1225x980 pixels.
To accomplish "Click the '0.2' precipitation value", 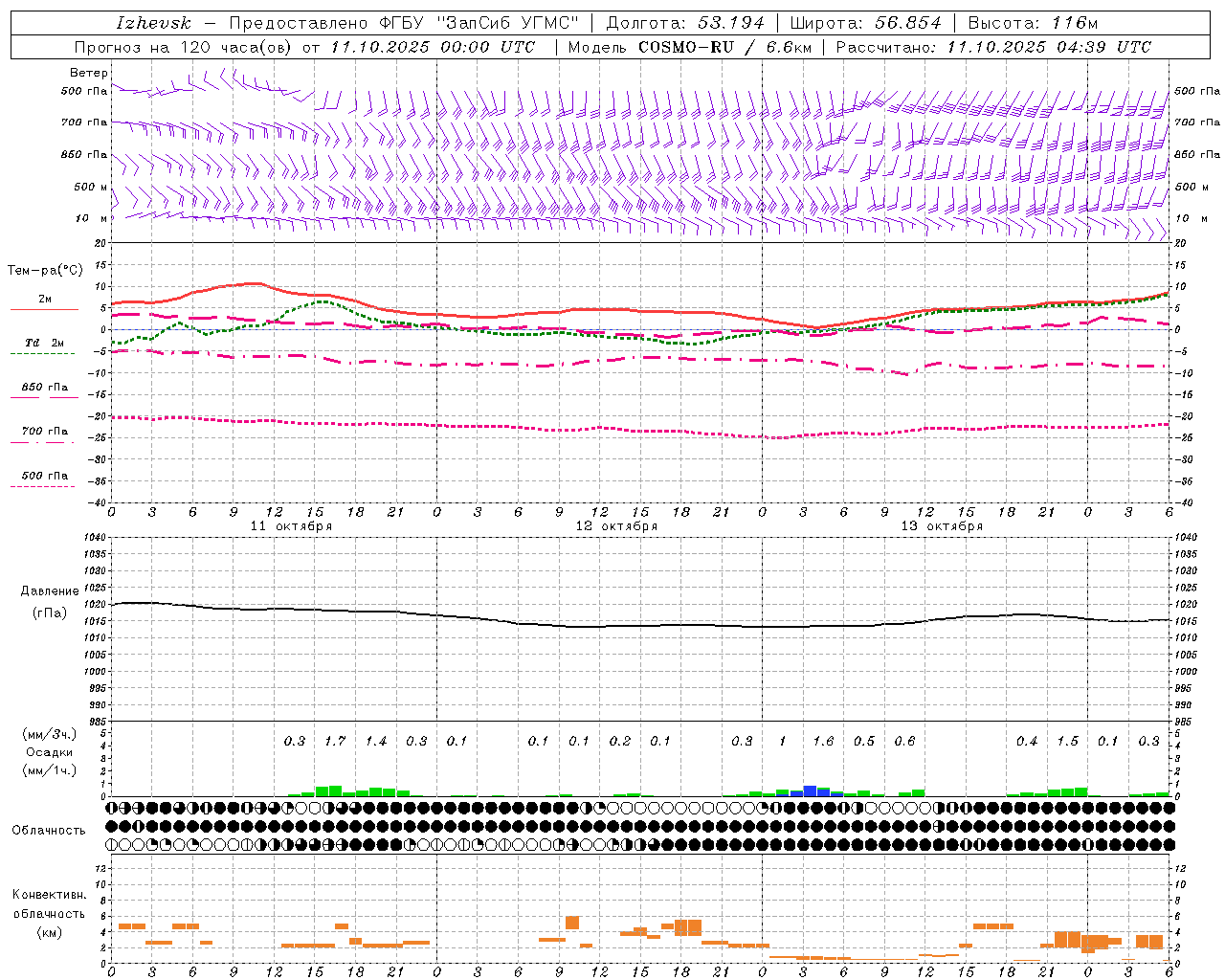I will (x=620, y=741).
